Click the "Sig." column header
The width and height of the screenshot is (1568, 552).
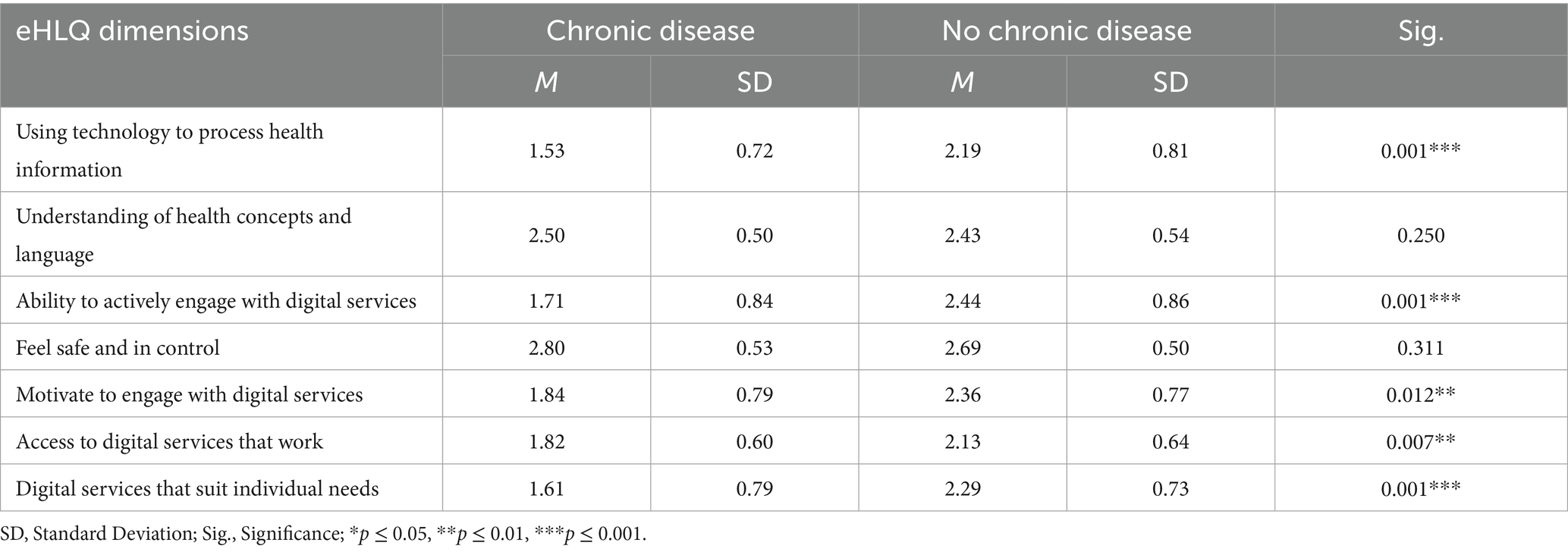point(1420,30)
